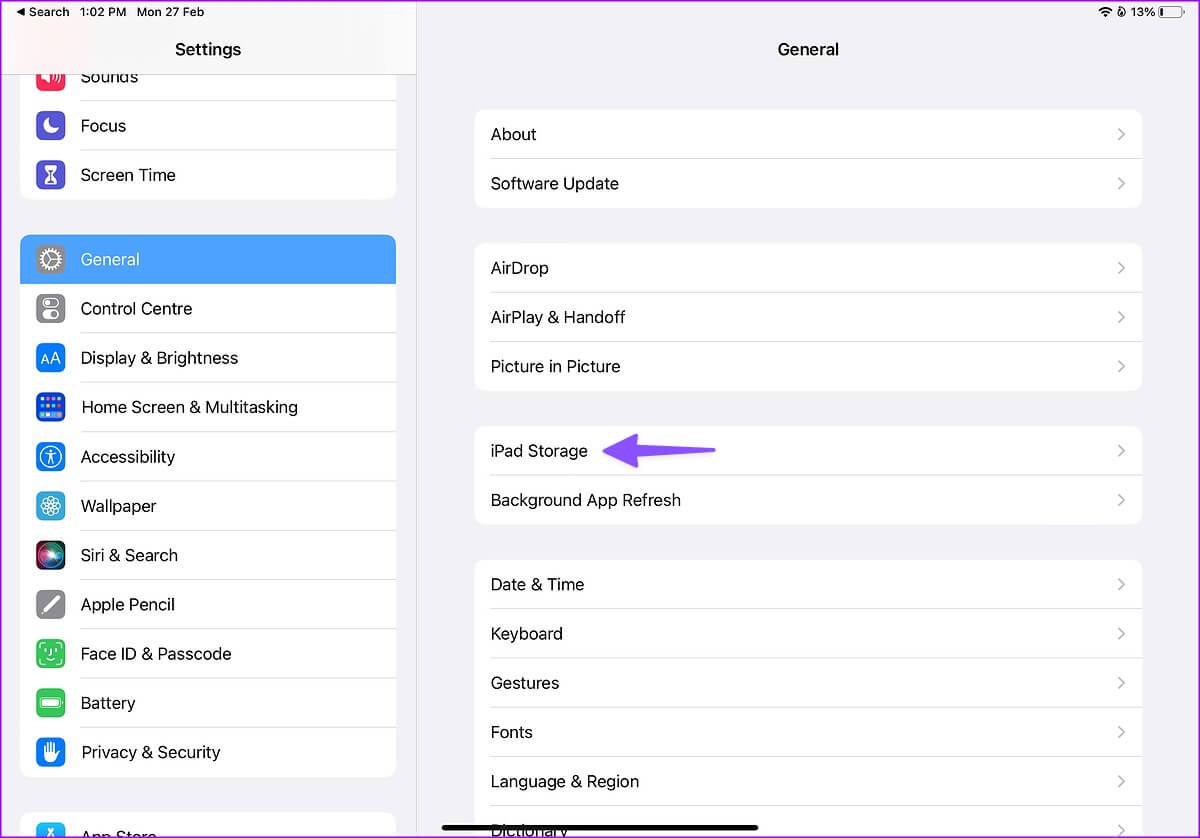Click the Gestures label
The width and height of the screenshot is (1200, 838).
(525, 683)
